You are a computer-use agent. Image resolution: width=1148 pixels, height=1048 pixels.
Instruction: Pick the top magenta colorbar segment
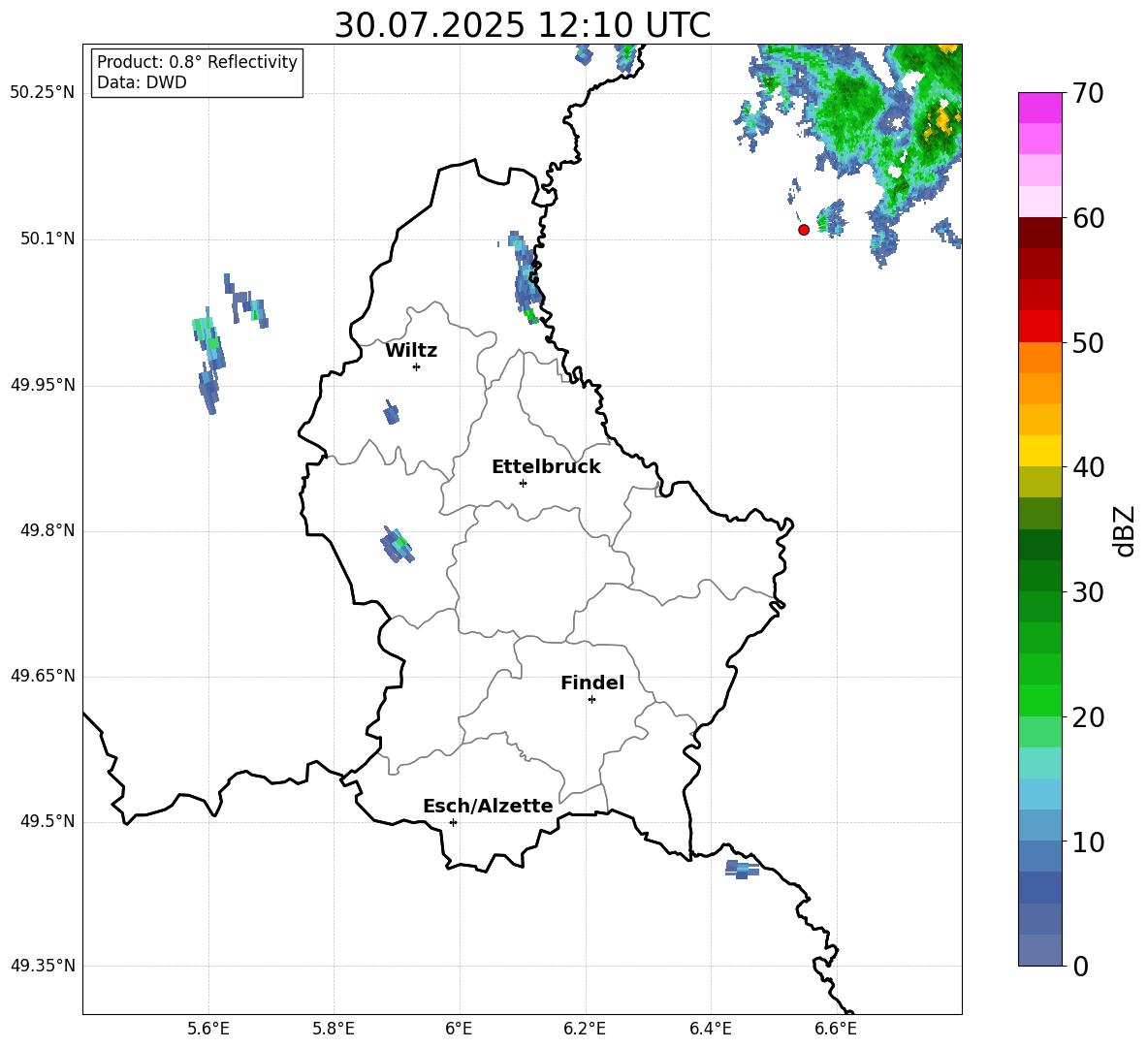[1039, 109]
